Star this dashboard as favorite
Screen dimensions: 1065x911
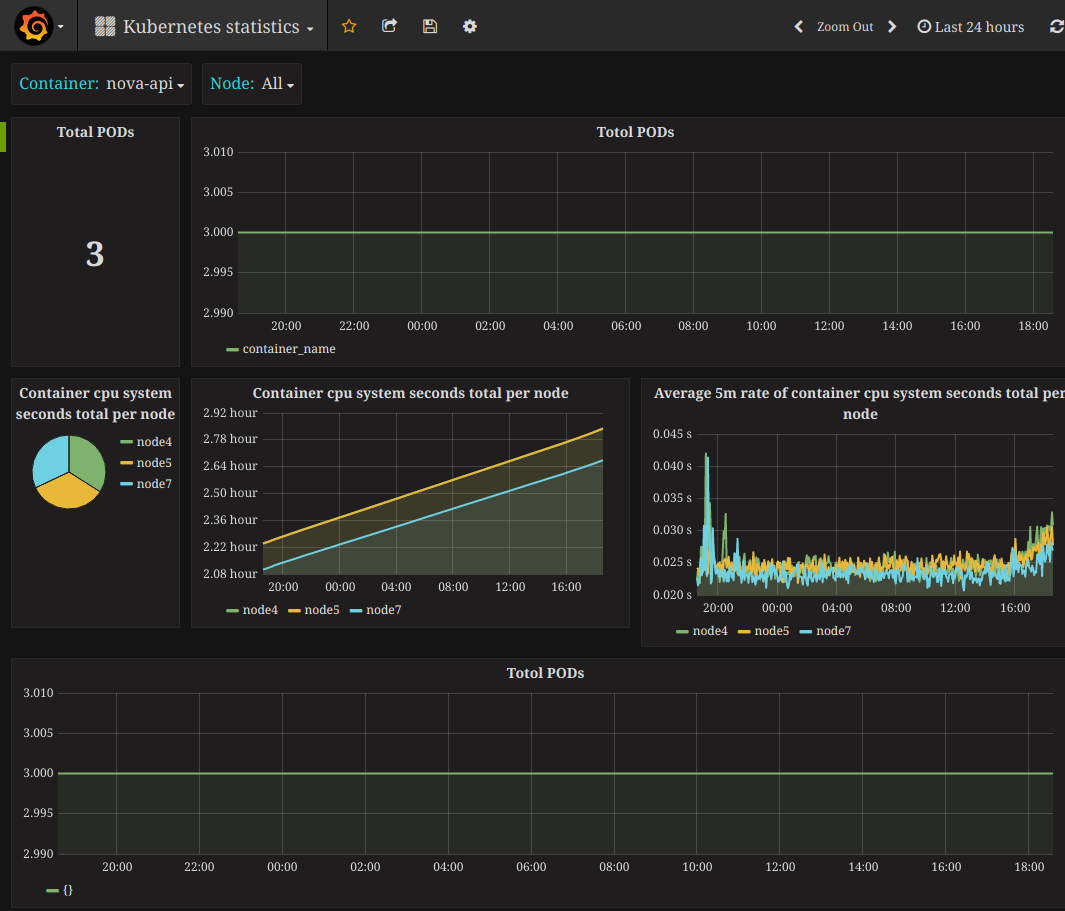click(349, 26)
